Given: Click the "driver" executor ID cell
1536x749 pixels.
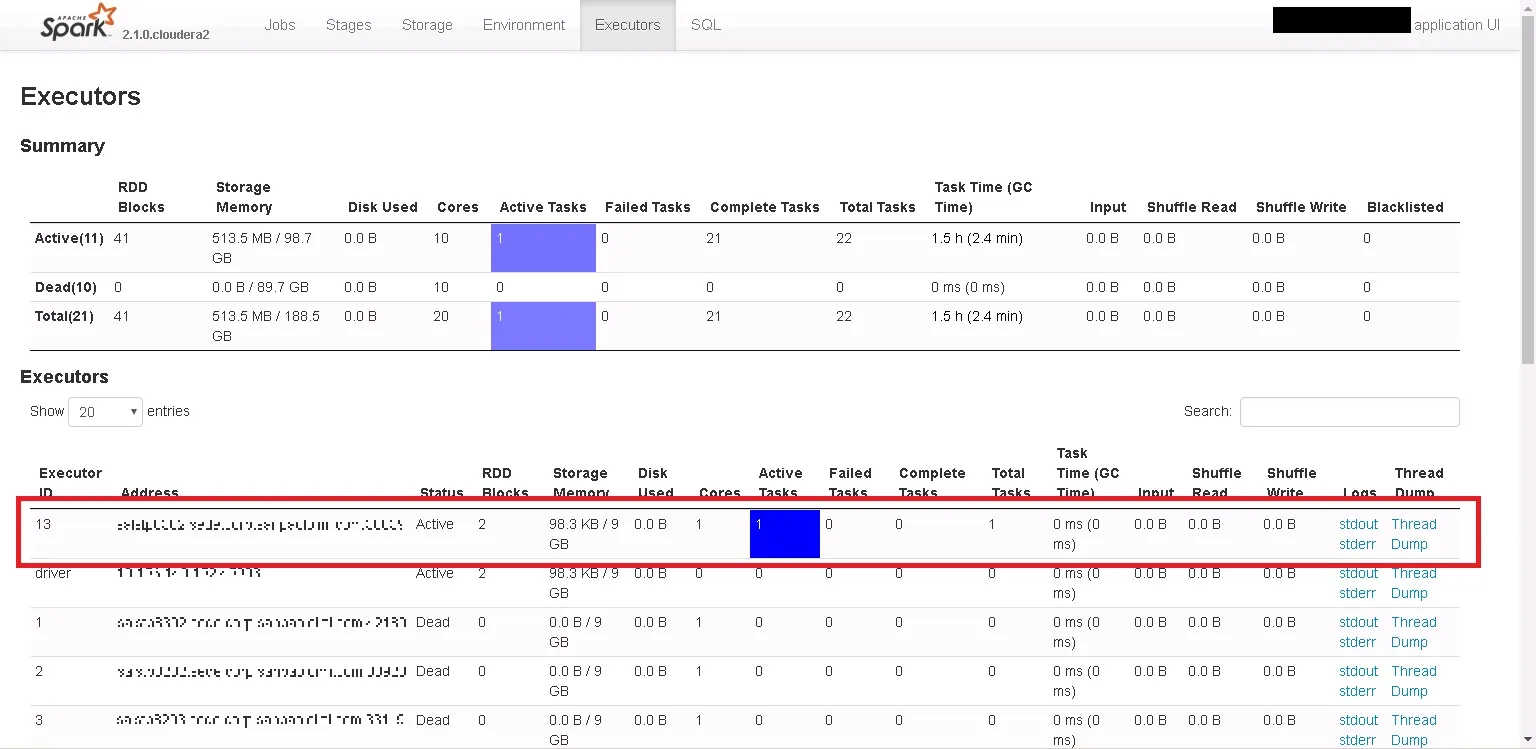Looking at the screenshot, I should (x=53, y=573).
